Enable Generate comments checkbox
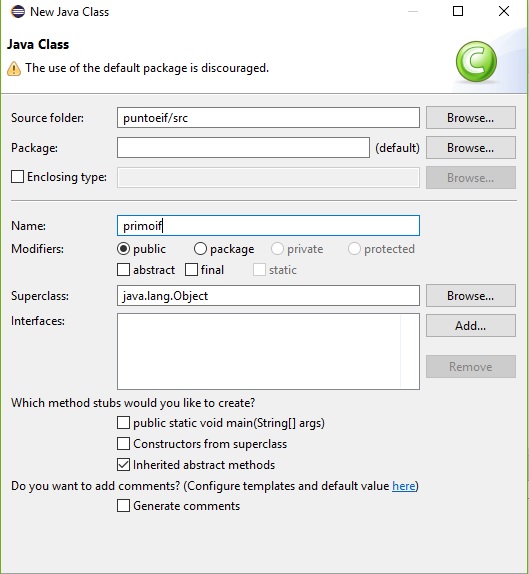The width and height of the screenshot is (529, 574). click(x=123, y=506)
